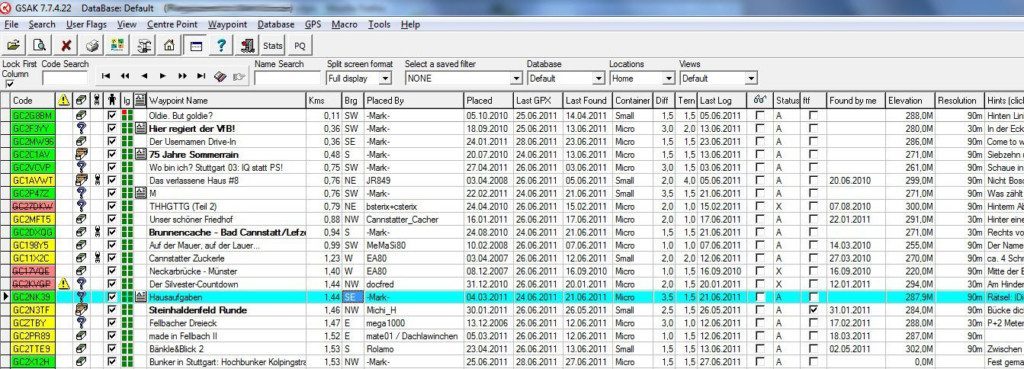
Task: Toggle Lock First Column checkbox
Action: tap(9, 84)
